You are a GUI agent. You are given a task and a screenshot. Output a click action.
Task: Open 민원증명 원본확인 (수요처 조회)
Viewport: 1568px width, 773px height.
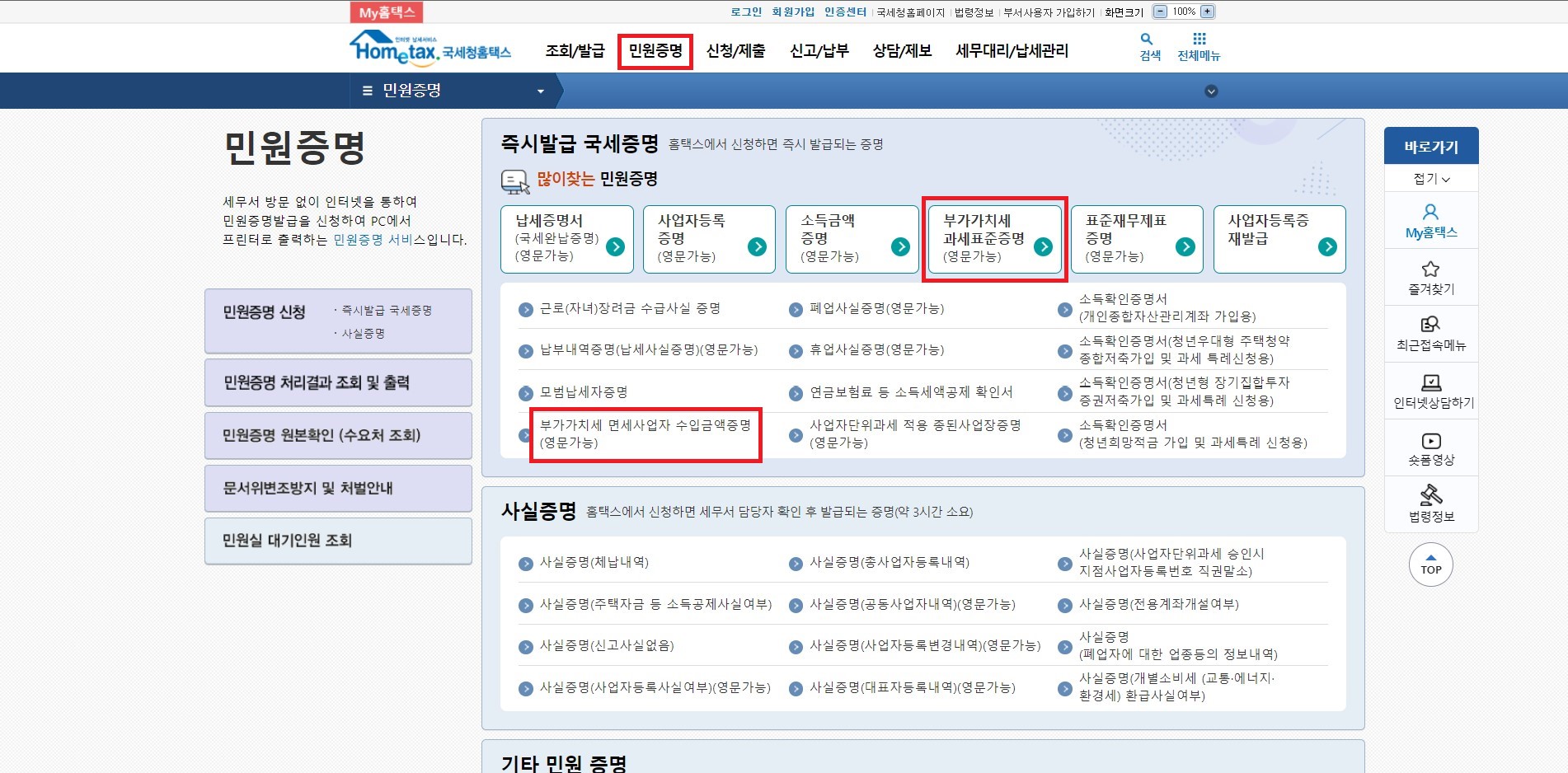338,435
